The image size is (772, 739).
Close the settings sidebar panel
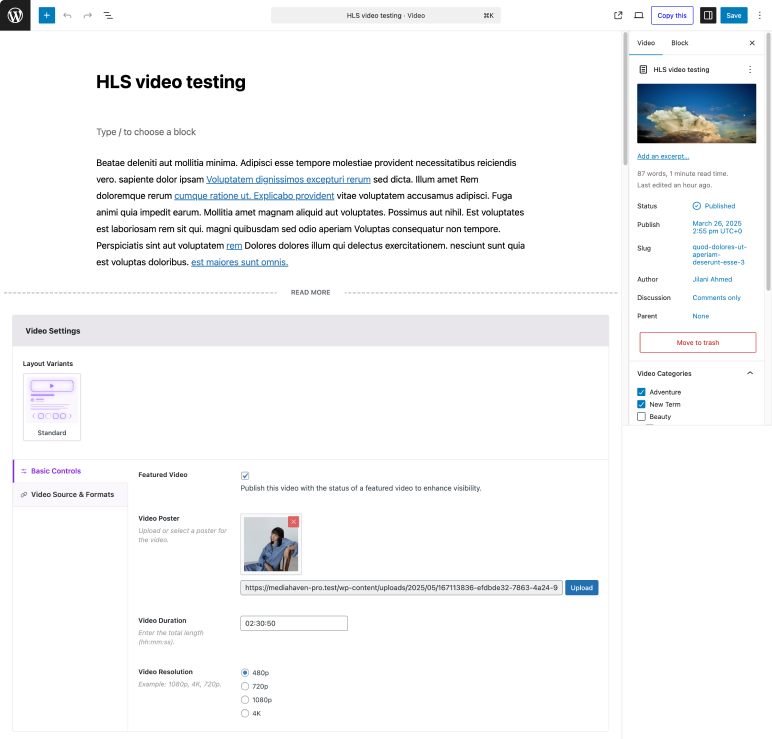[752, 43]
